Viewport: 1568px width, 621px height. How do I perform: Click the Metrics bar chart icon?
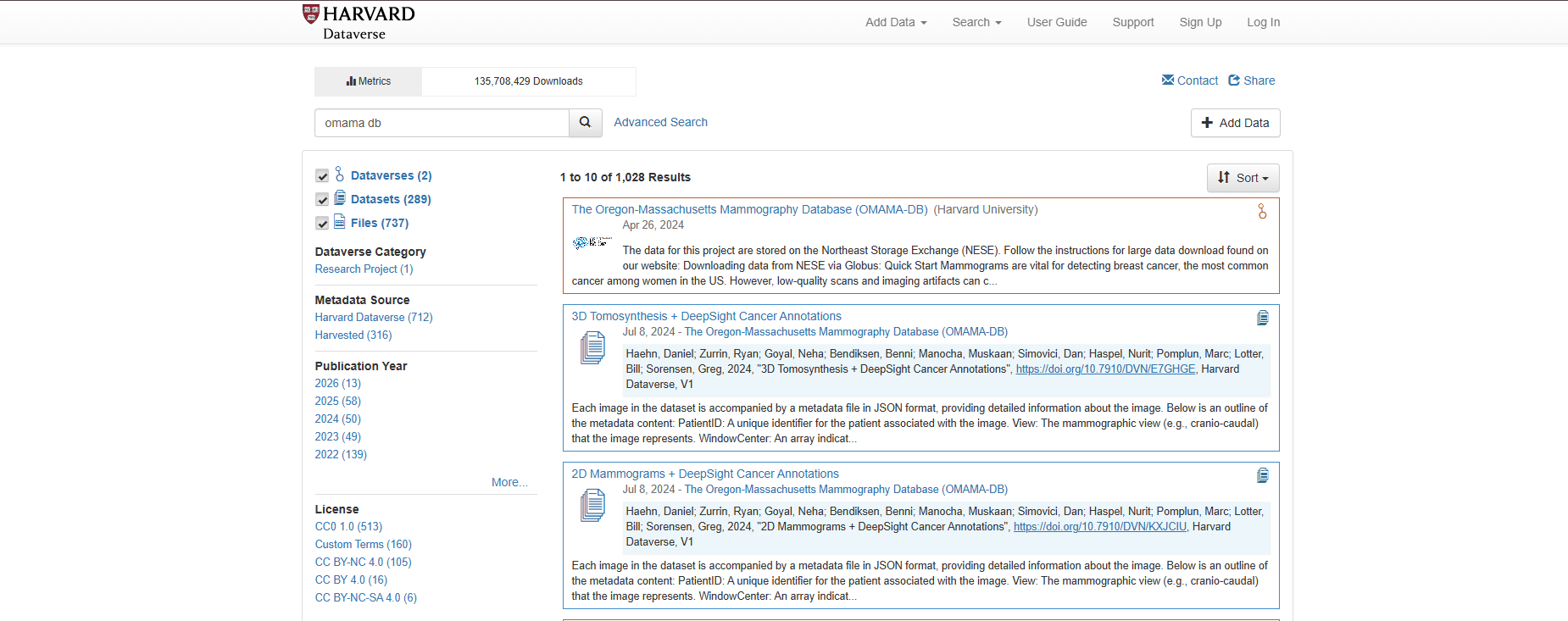coord(351,81)
